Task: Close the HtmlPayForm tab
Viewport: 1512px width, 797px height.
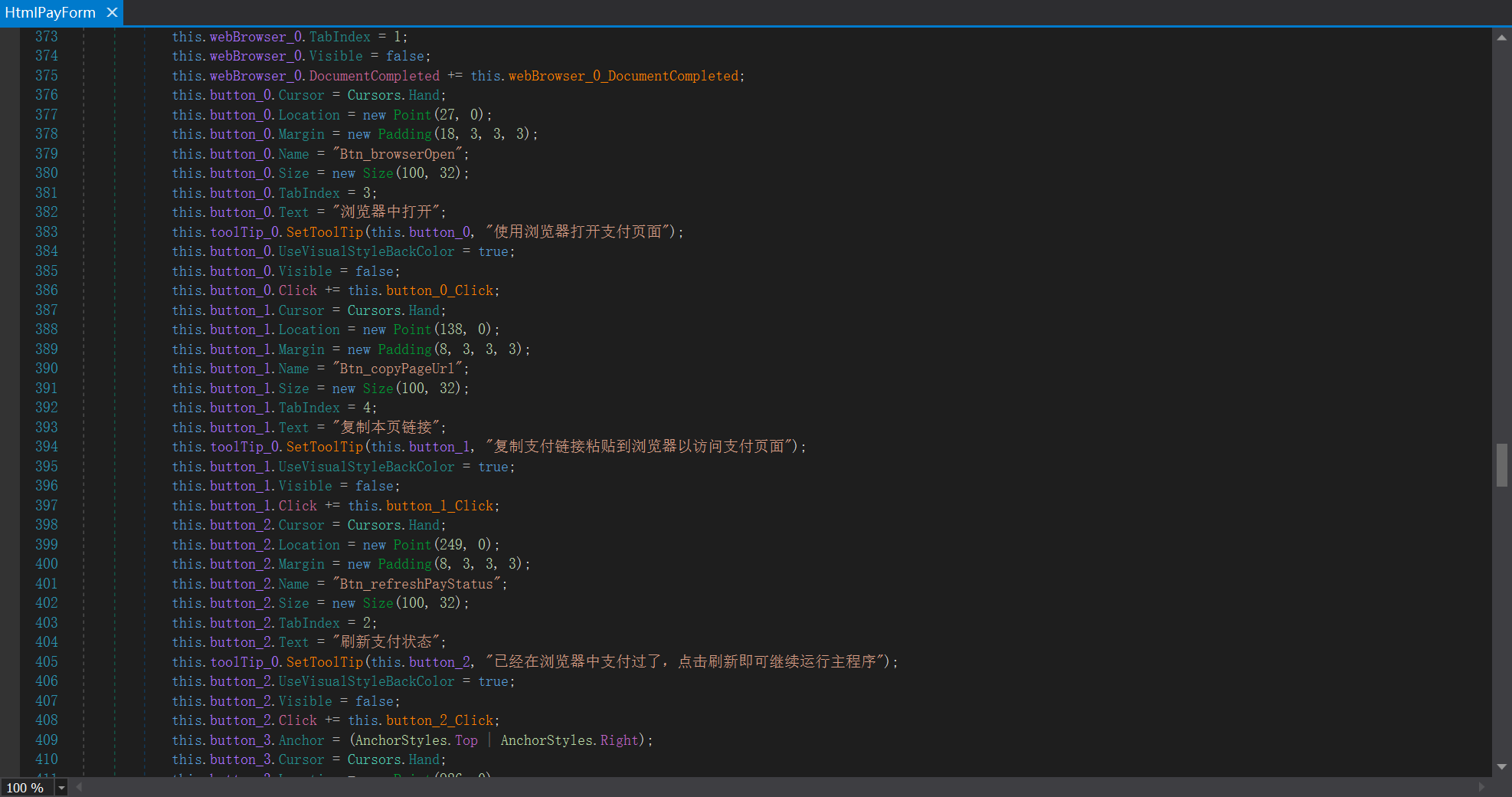Action: (x=112, y=12)
